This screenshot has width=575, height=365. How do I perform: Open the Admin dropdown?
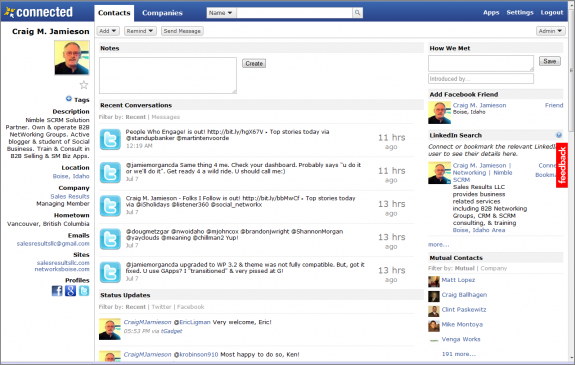tap(550, 31)
